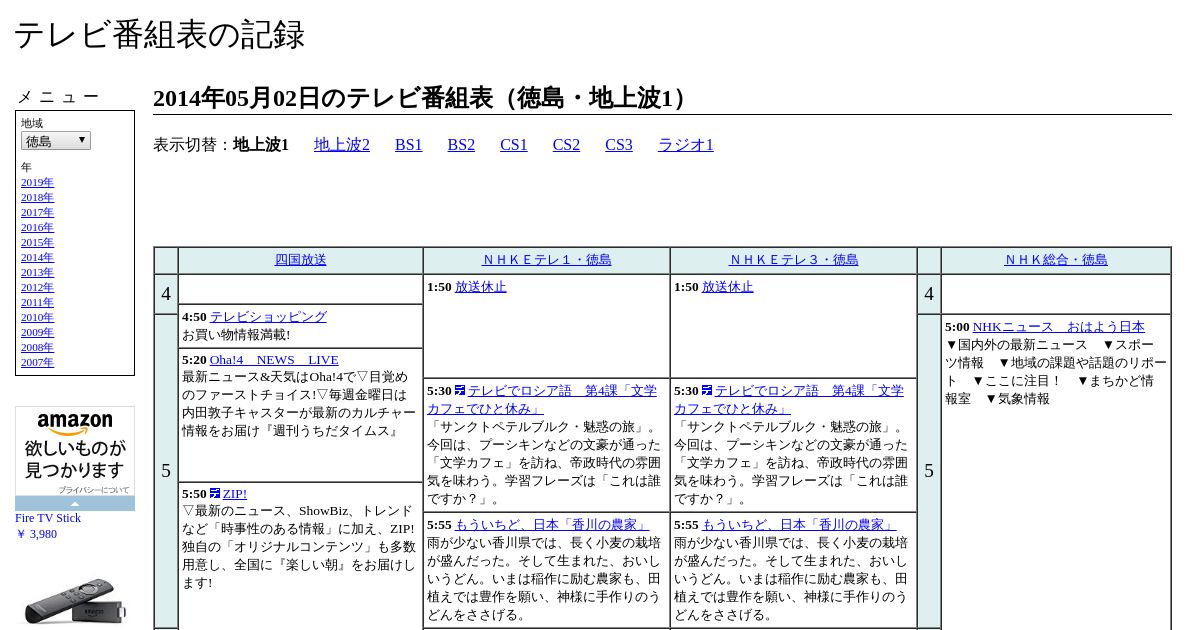Viewport: 1200px width, 630px height.
Task: Open the ＮＨＫＥテレ３・徳島 channel header
Action: click(x=794, y=260)
